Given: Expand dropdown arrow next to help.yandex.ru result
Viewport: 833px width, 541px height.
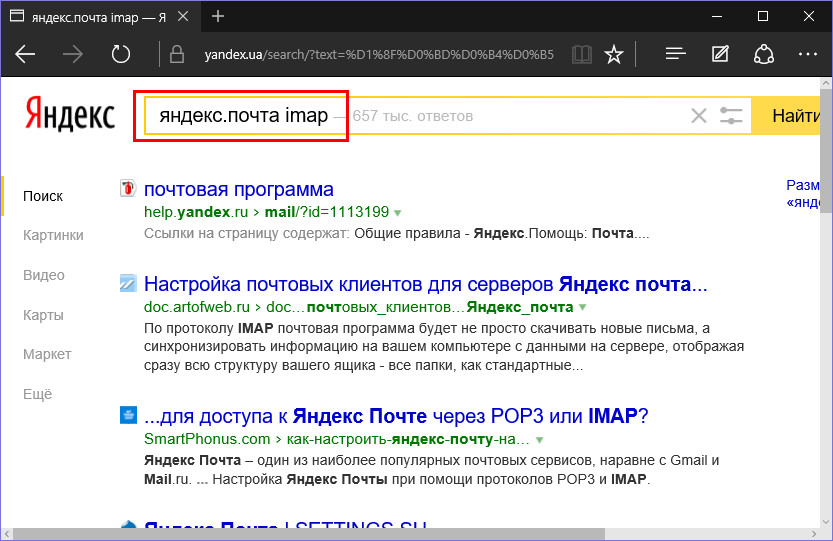Looking at the screenshot, I should (398, 213).
